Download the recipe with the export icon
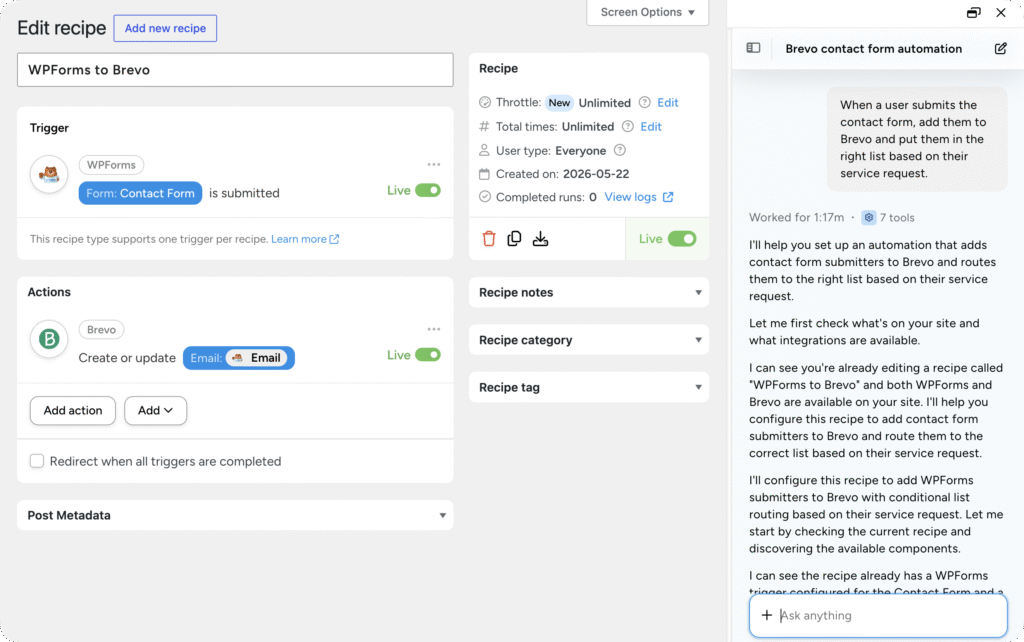Viewport: 1024px width, 642px height. [x=540, y=238]
